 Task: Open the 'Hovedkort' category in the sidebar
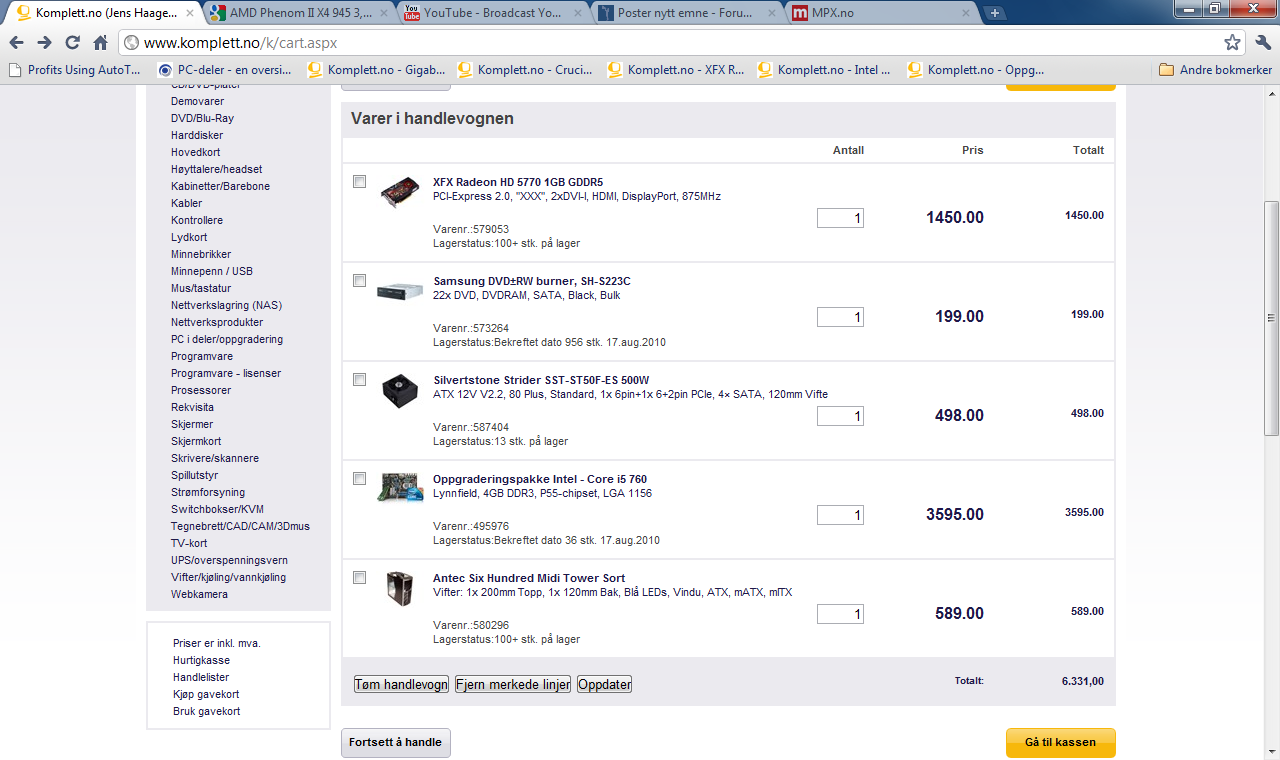196,152
